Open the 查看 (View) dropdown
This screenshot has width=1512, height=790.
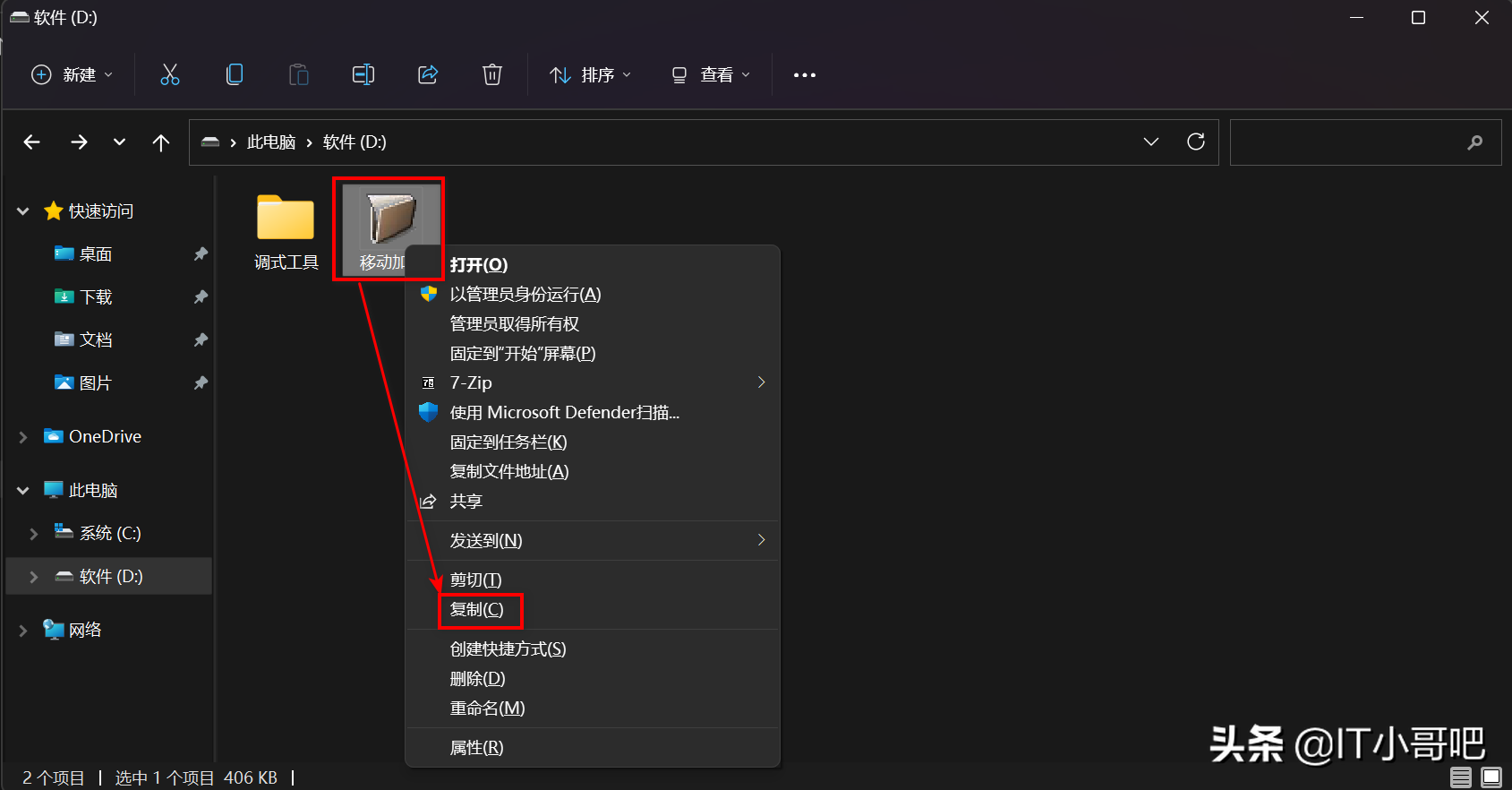tap(711, 74)
